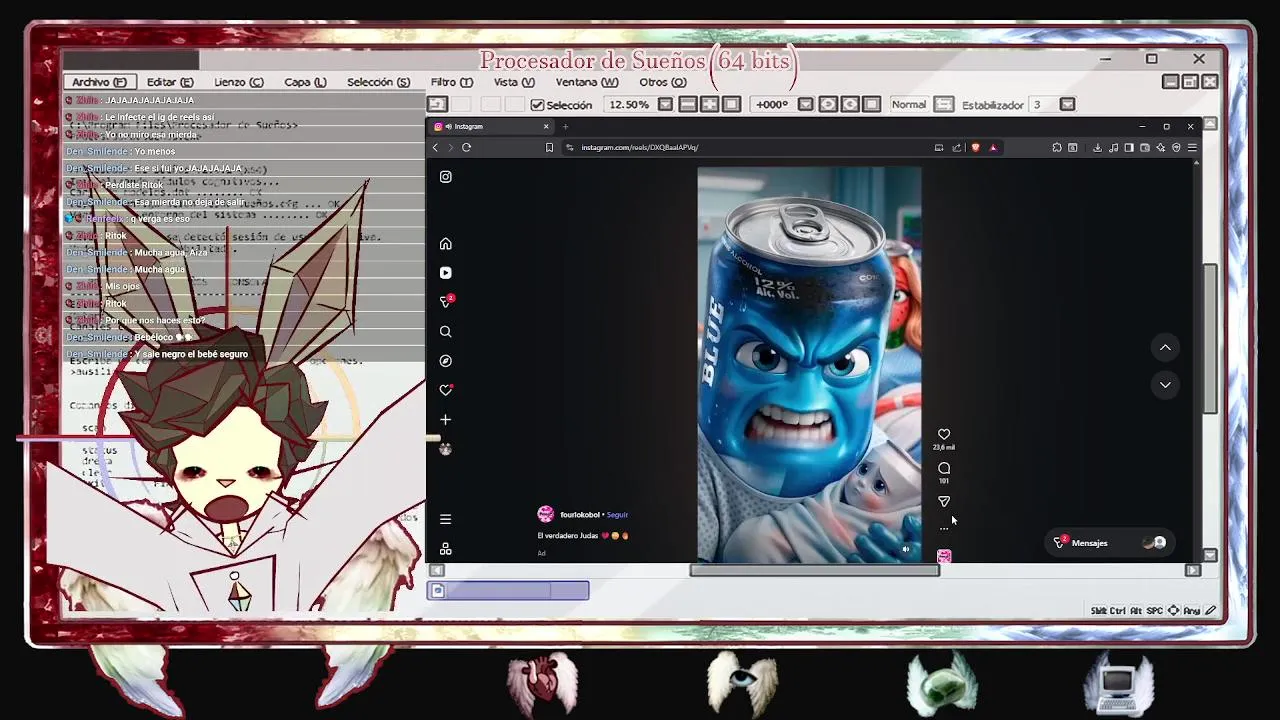Viewport: 1280px width, 720px height.
Task: Click the canvas scrollbar down arrow
Action: tap(1210, 555)
